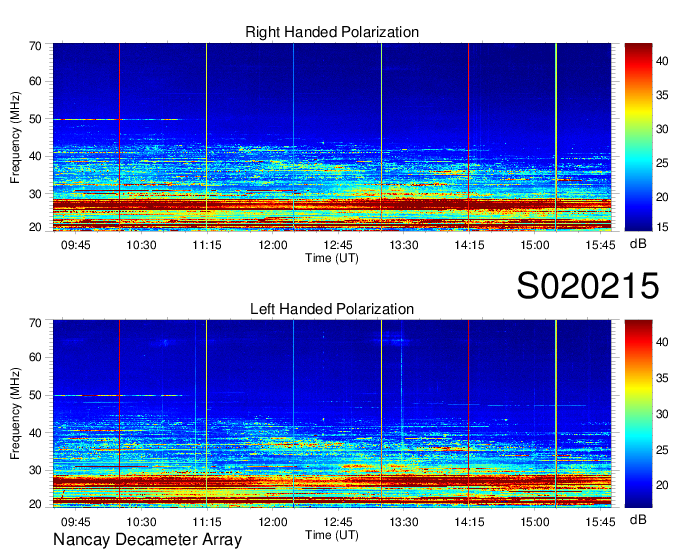Click 'Frequency (MHz)' axis label of Left Handed plot

point(15,414)
